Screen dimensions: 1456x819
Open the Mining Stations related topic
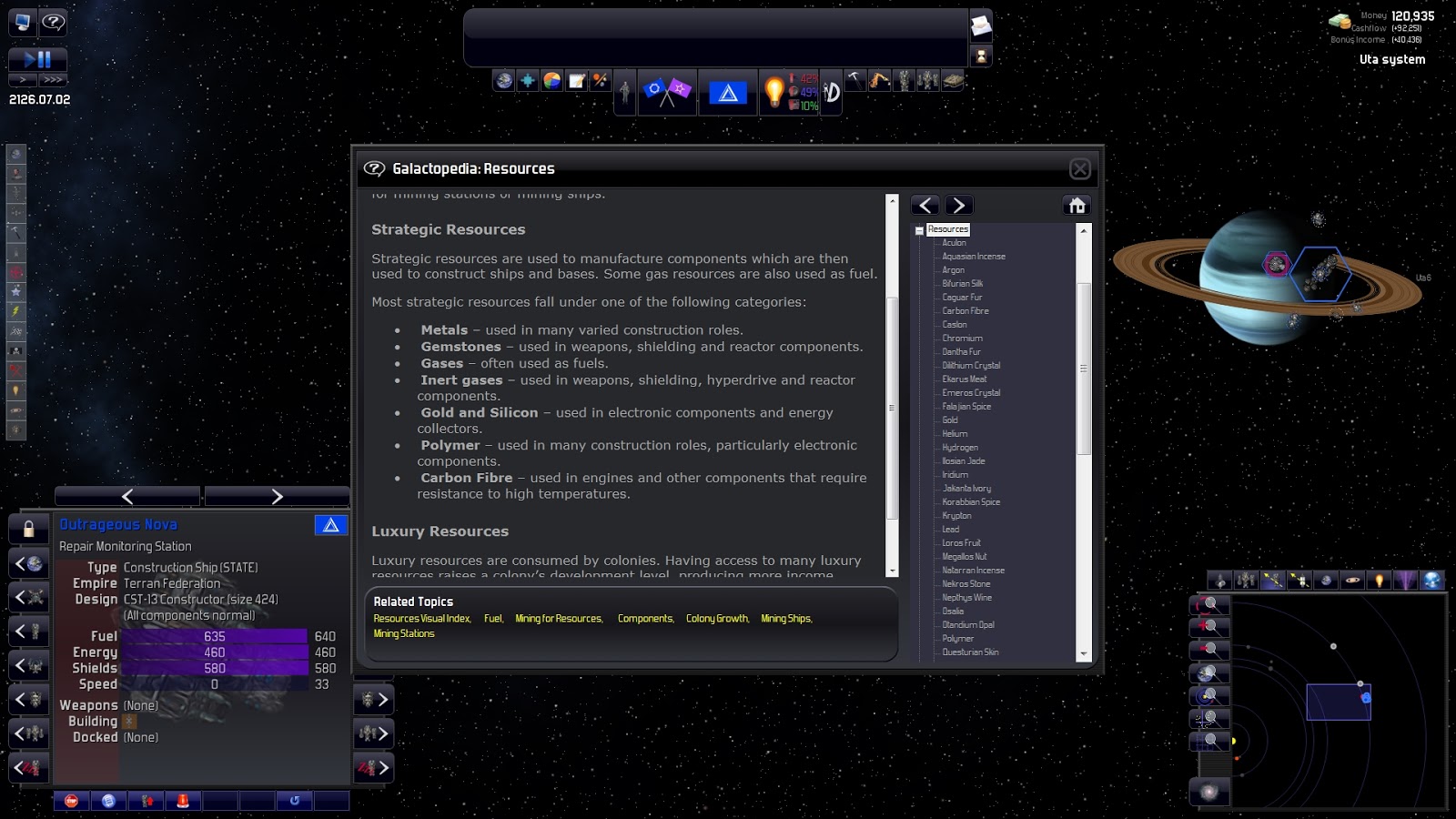(404, 634)
